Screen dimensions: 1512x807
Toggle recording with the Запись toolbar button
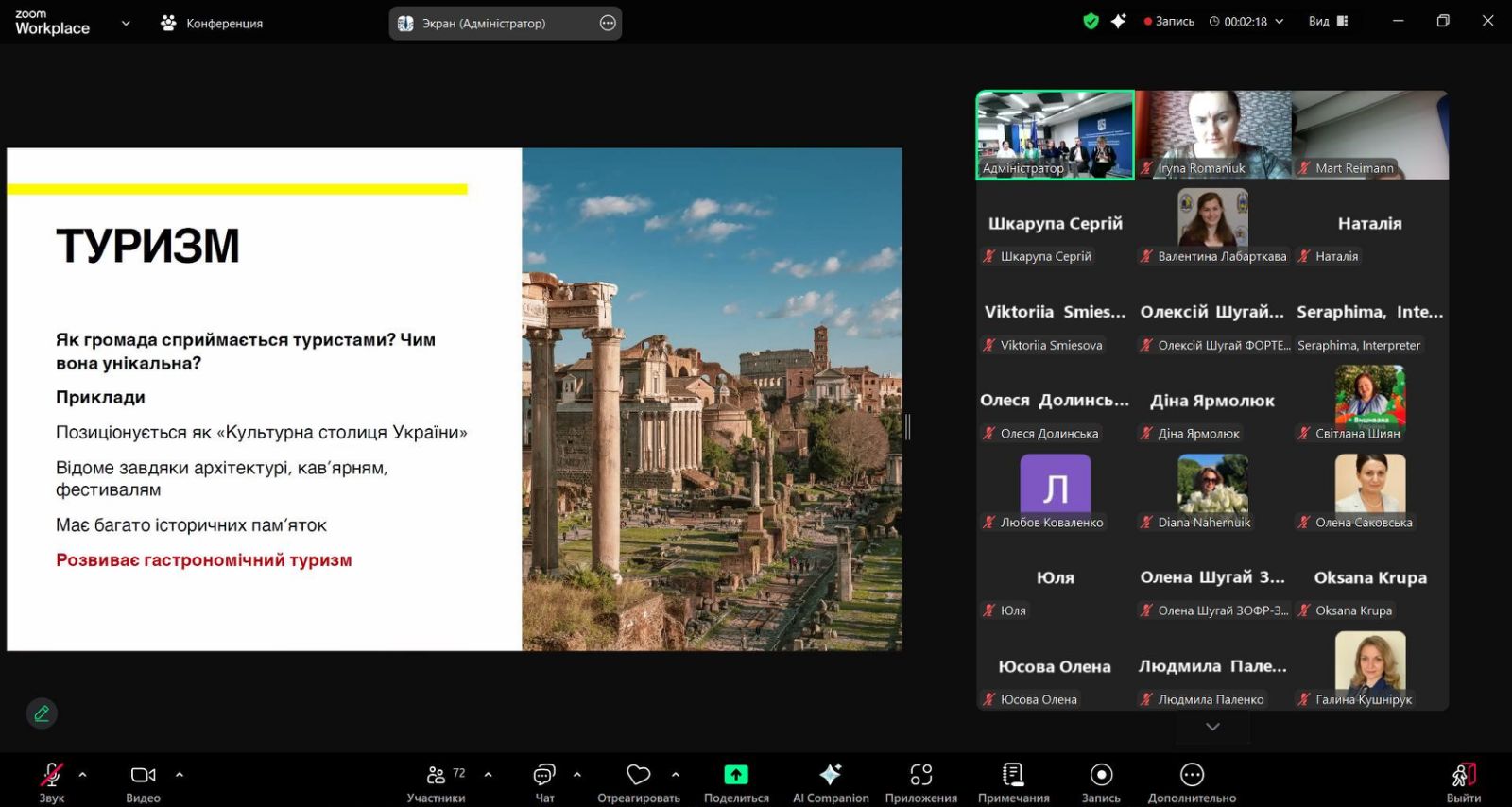(1101, 776)
